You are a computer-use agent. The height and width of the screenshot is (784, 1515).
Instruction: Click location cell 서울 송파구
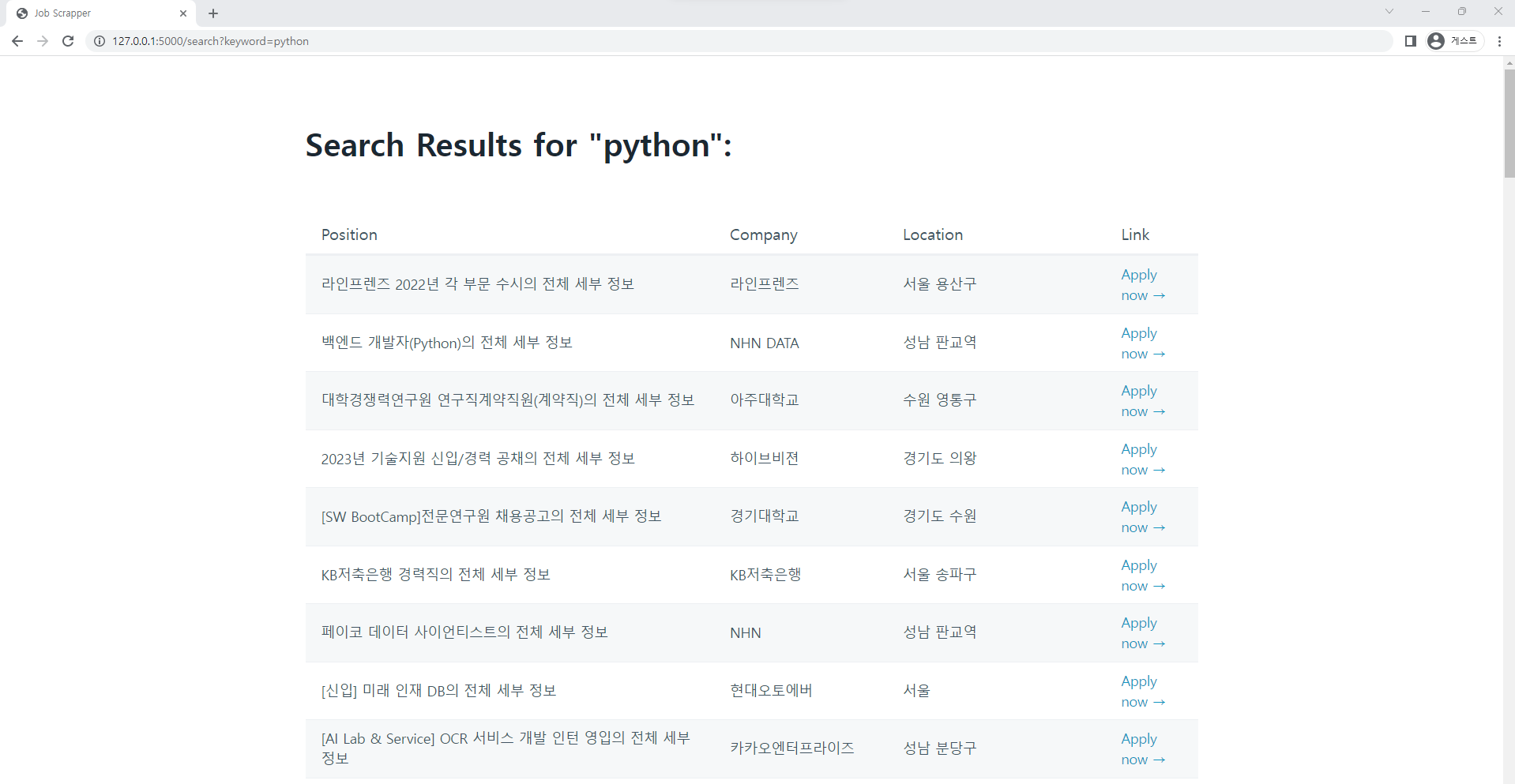pos(939,575)
